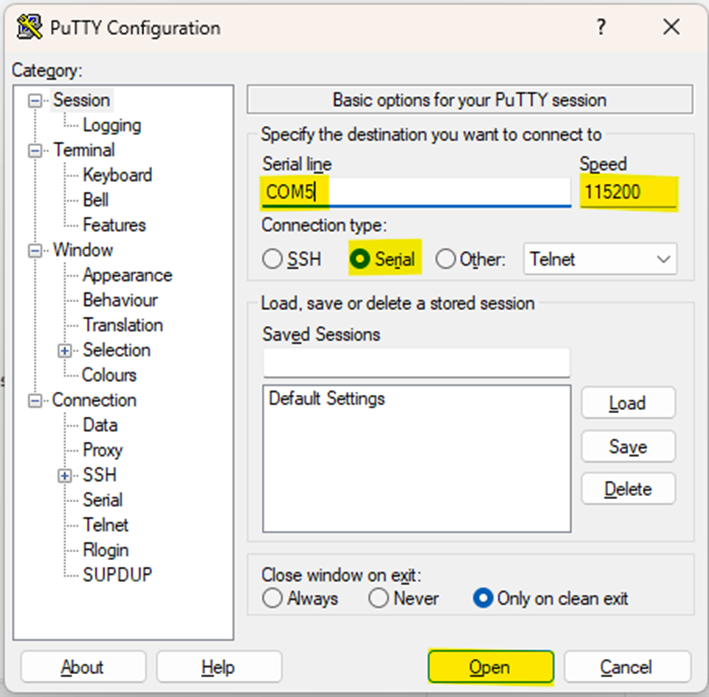Close the PuTTY Configuration window
The image size is (709, 697).
click(x=671, y=27)
